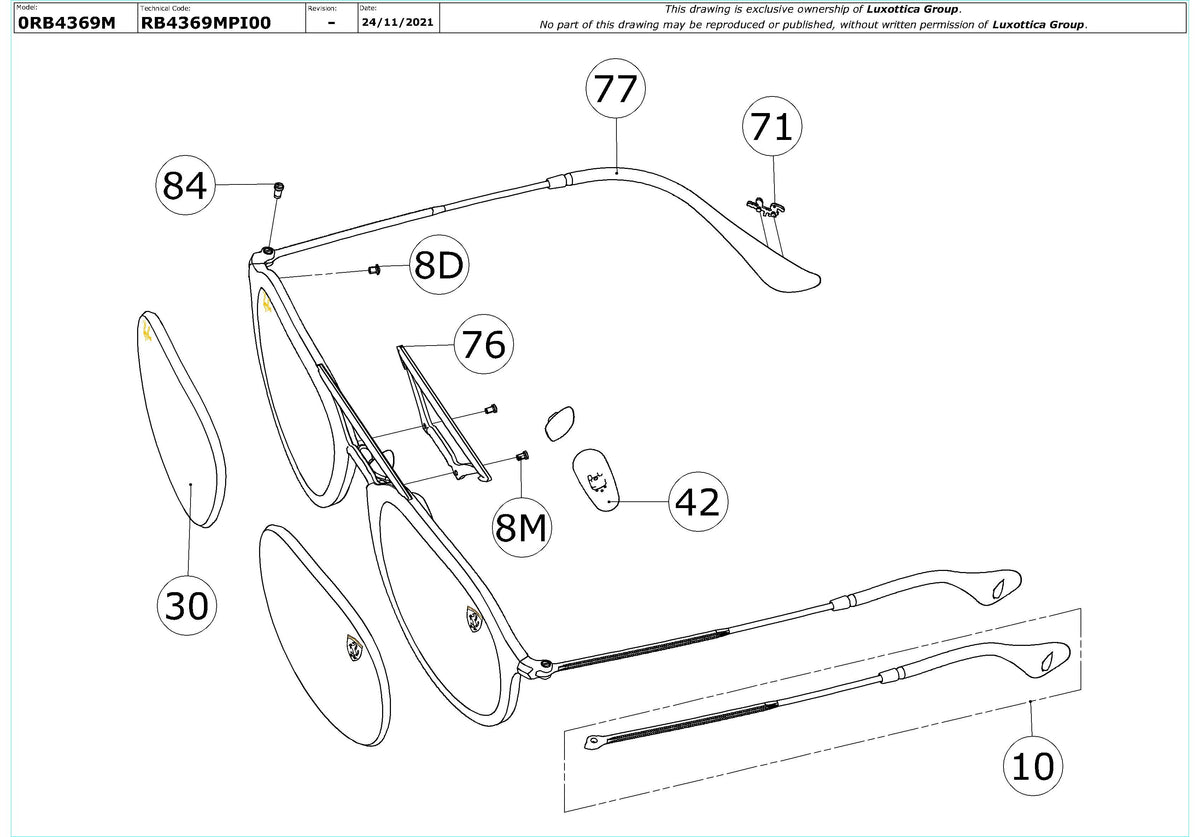
Task: Click the temple tip hook part 71
Action: pos(768,207)
